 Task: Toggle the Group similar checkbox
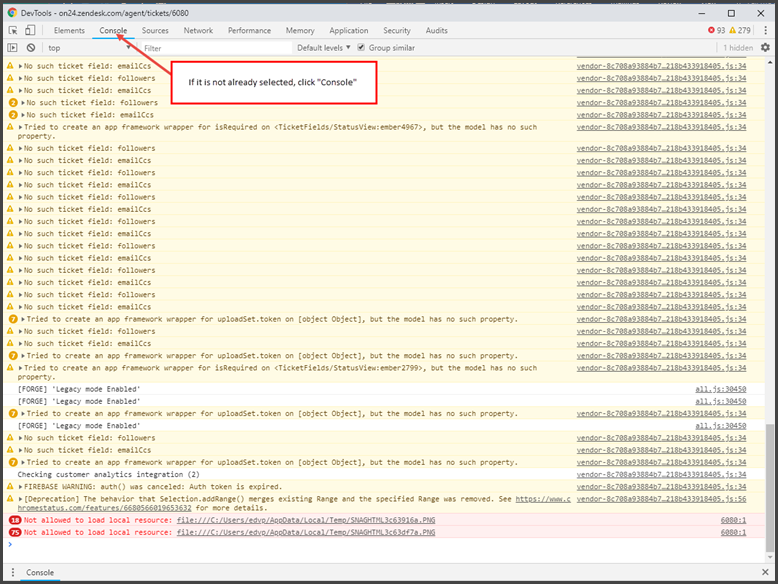pyautogui.click(x=361, y=48)
